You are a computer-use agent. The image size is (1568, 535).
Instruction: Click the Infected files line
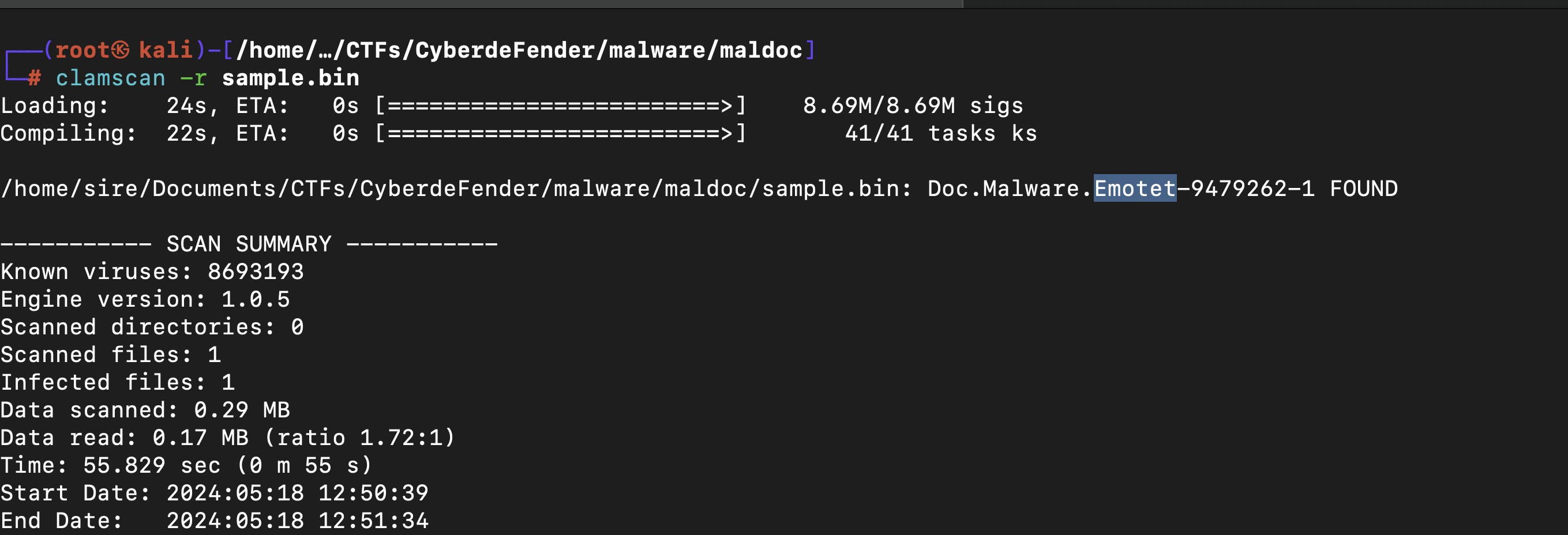[118, 382]
